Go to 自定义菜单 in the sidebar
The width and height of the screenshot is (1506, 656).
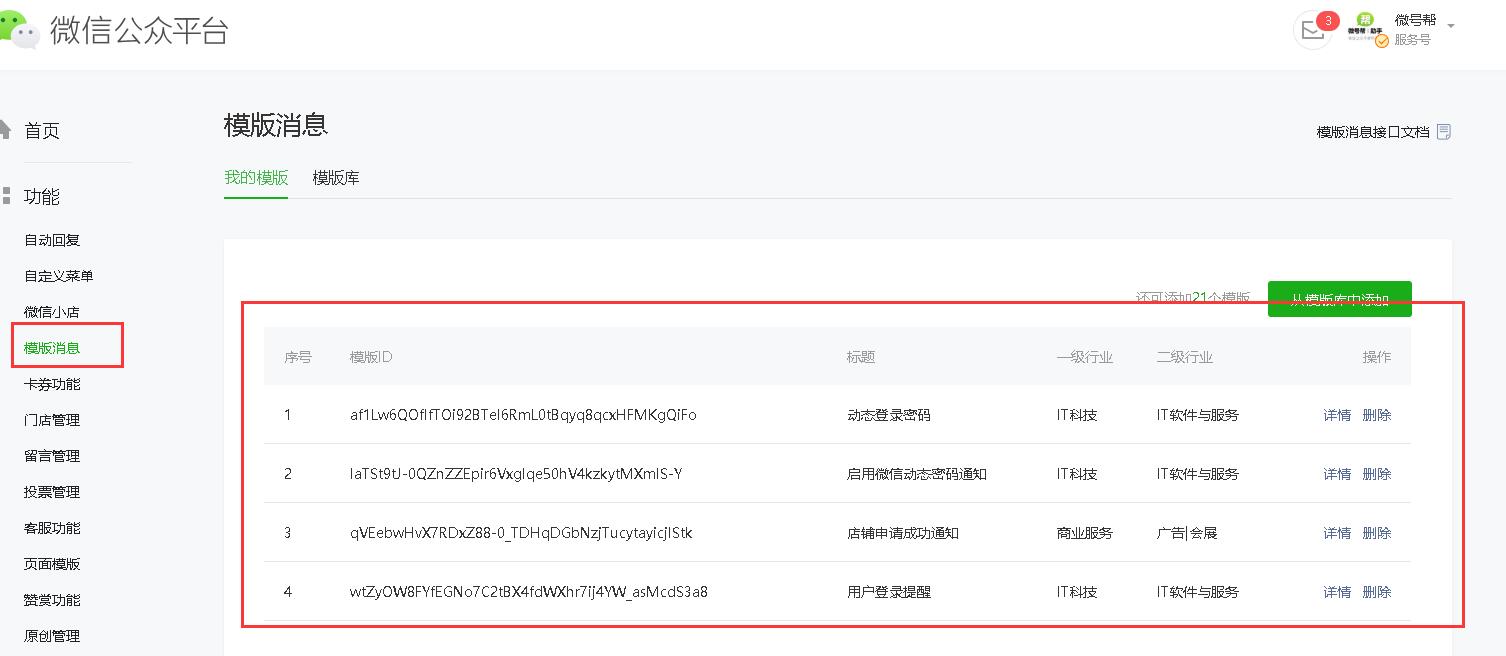click(59, 276)
